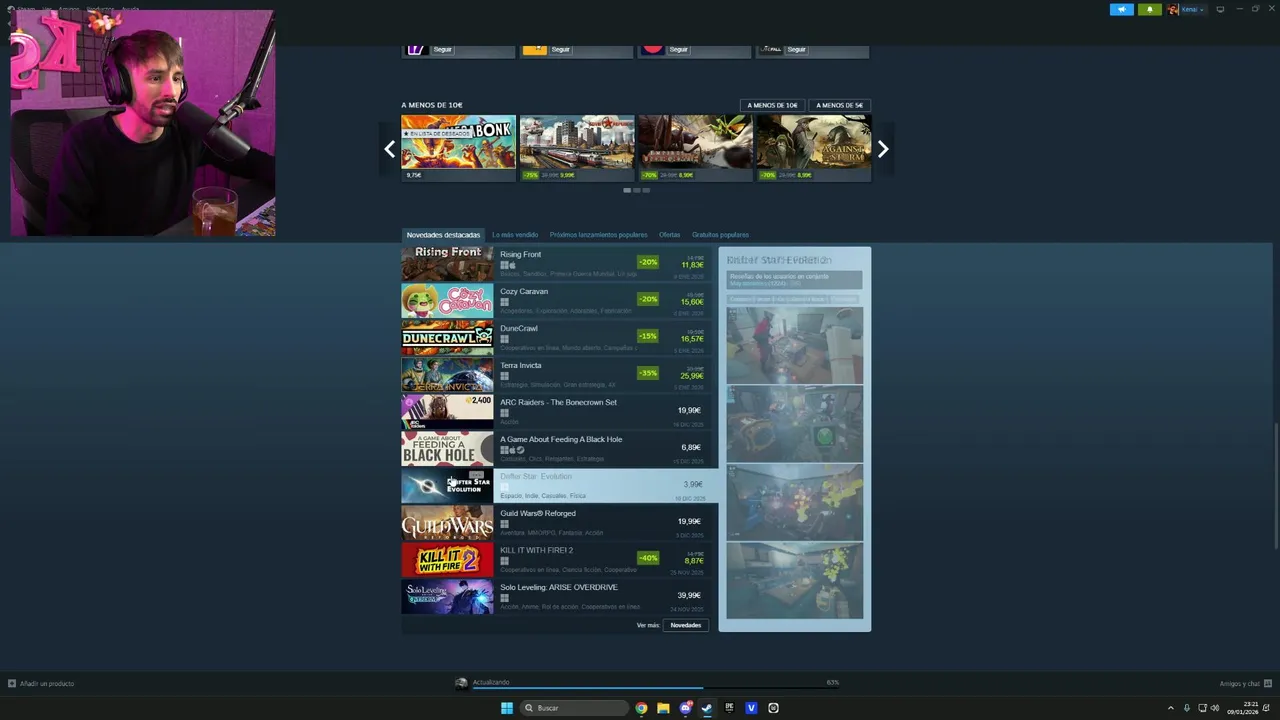The height and width of the screenshot is (720, 1280).
Task: Switch to 'Ofertas' tab
Action: pyautogui.click(x=669, y=235)
